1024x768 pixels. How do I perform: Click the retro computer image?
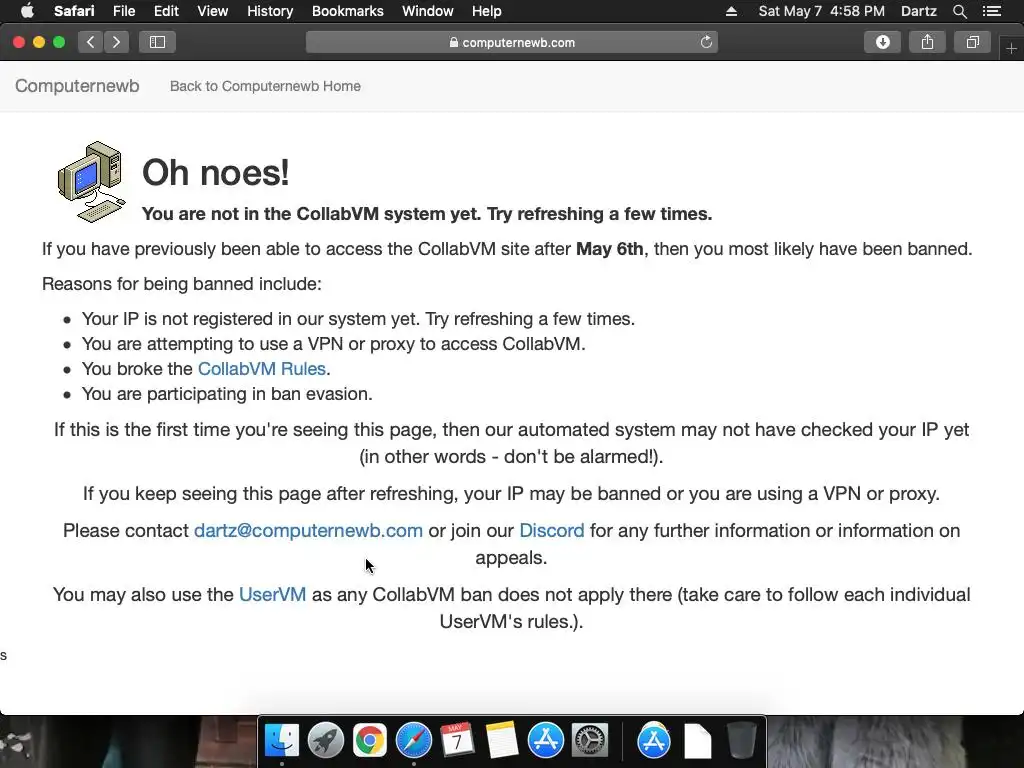[x=91, y=182]
